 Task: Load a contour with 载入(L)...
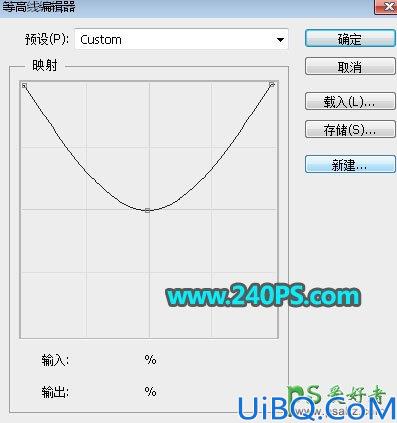(350, 102)
